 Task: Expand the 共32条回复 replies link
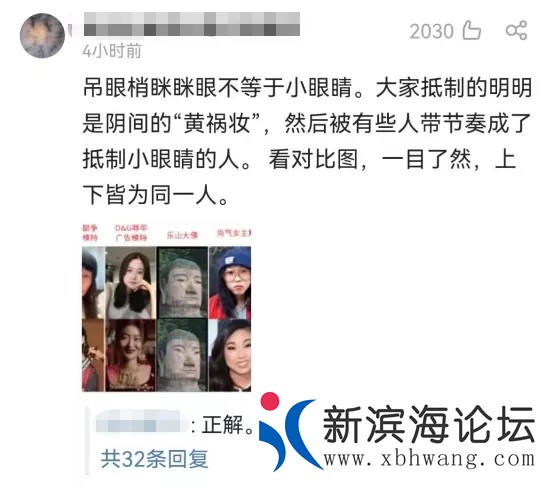[x=154, y=459]
